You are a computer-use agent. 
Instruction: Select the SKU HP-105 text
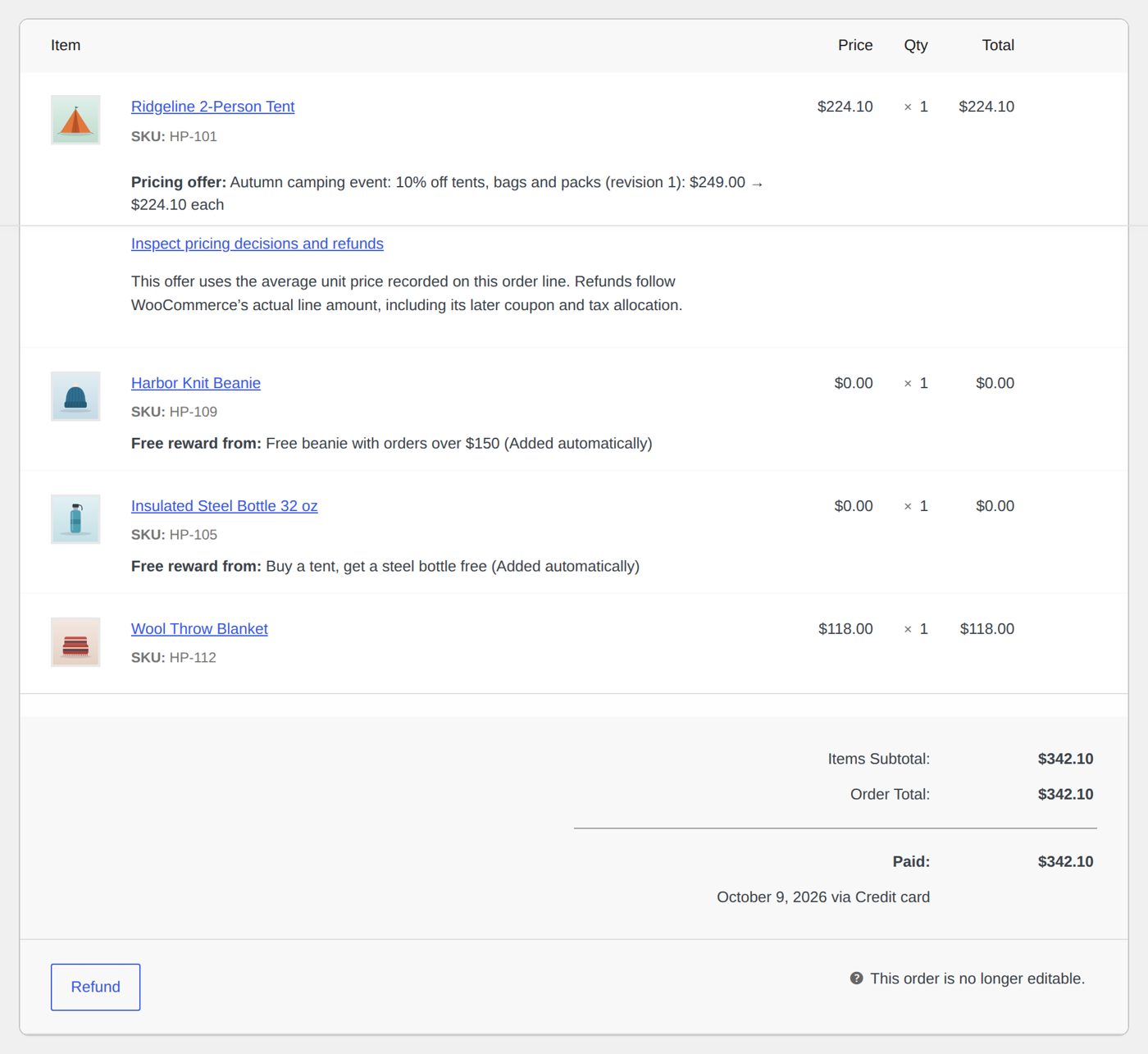174,535
